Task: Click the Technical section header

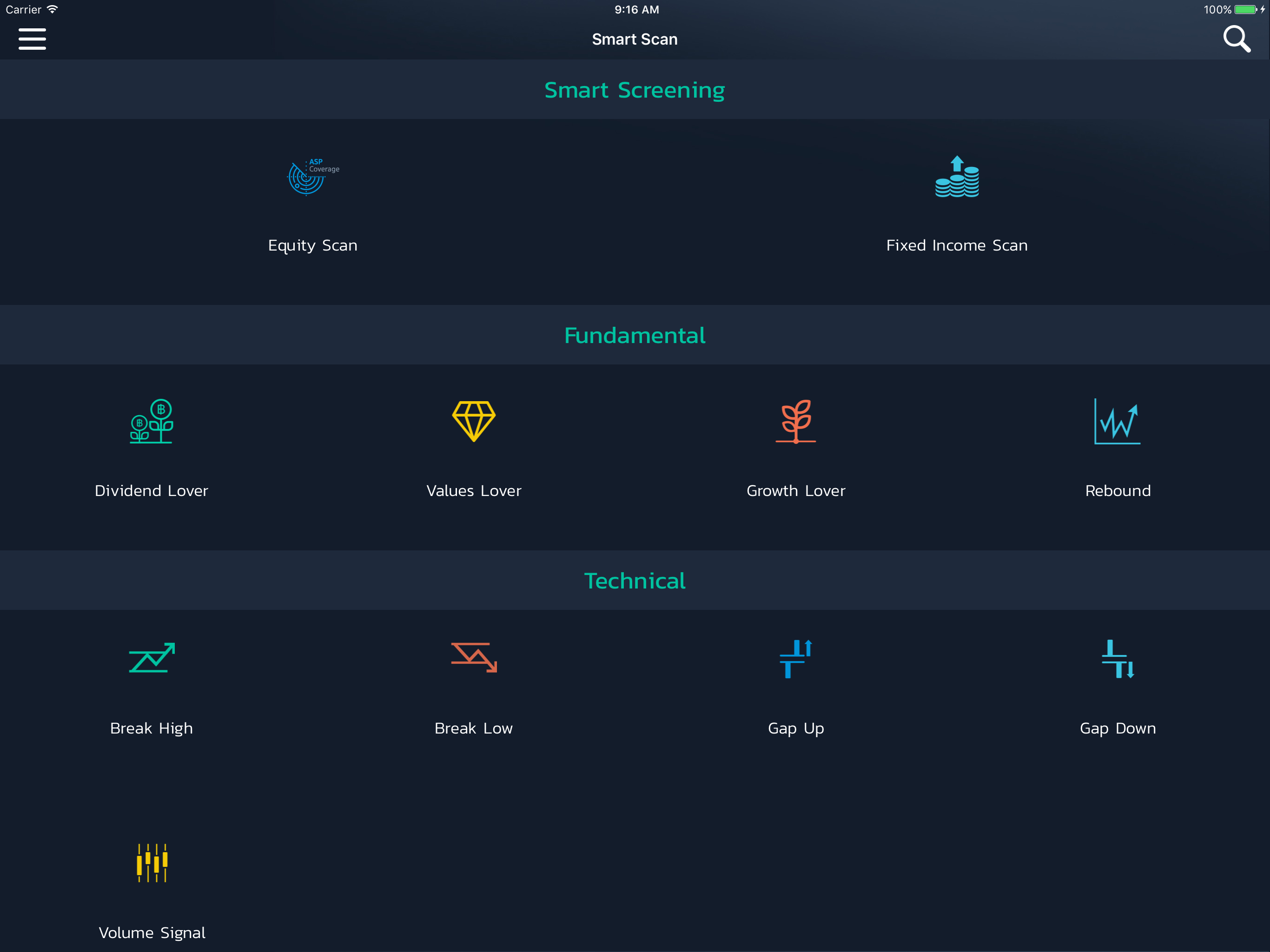Action: 635,581
